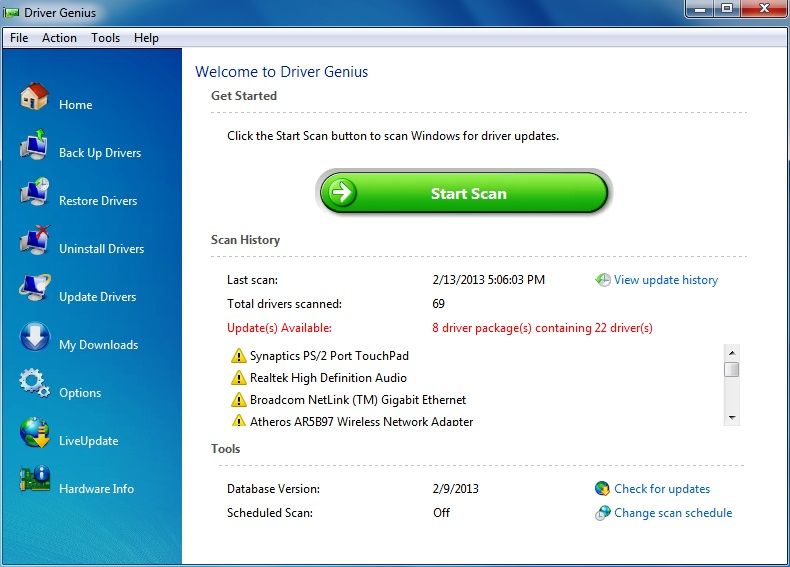Viewport: 790px width, 567px height.
Task: Click warning icon beside Synaptics TouchPad
Action: click(238, 355)
